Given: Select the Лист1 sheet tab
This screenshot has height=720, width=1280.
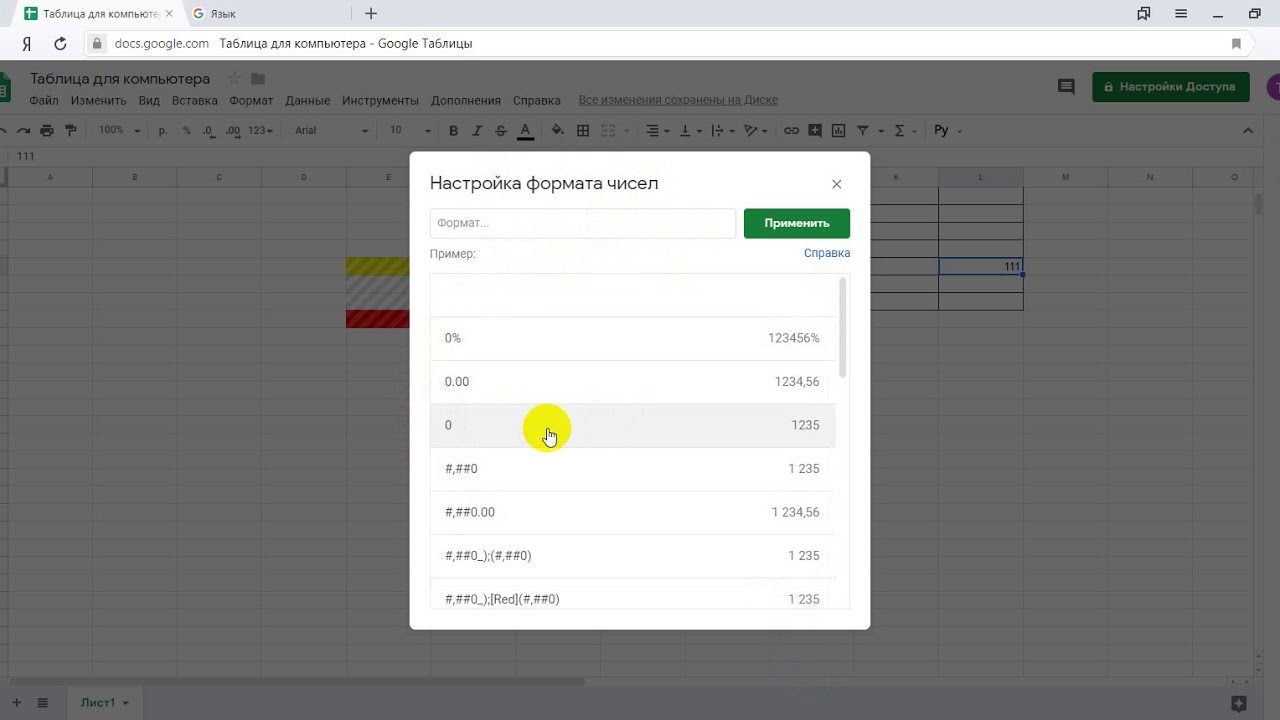Looking at the screenshot, I should (x=104, y=703).
